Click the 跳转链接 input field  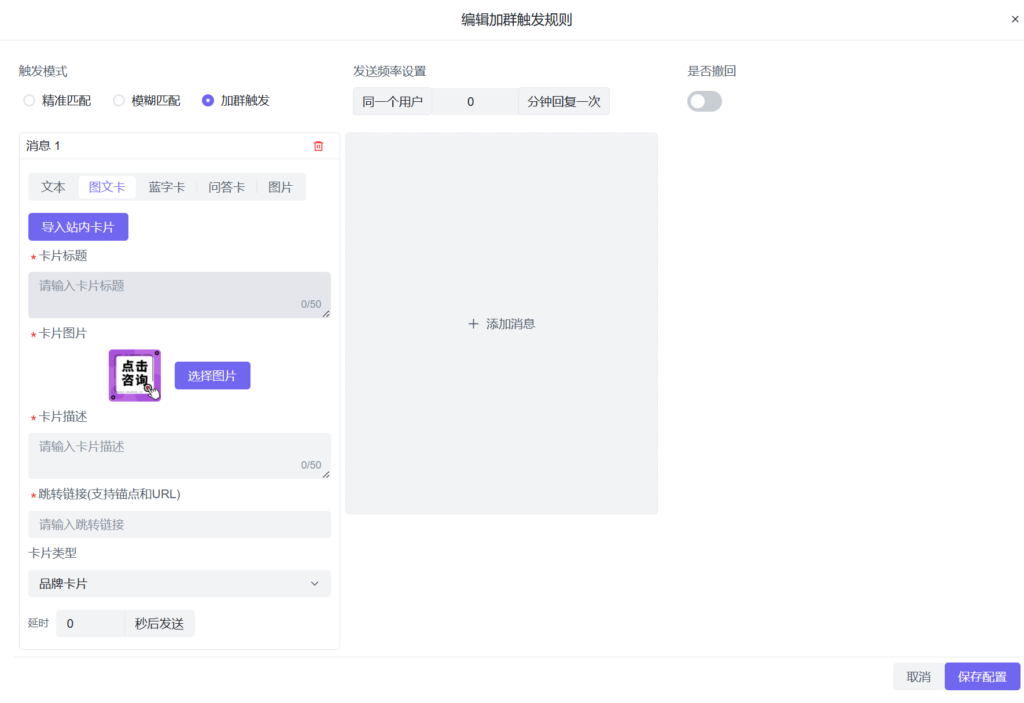(179, 525)
